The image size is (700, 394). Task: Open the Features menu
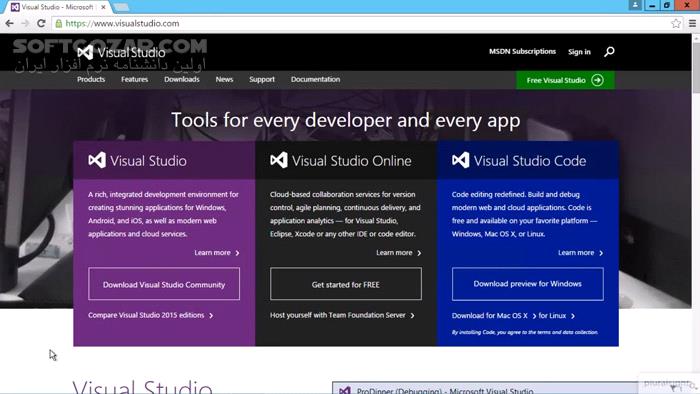tap(134, 79)
